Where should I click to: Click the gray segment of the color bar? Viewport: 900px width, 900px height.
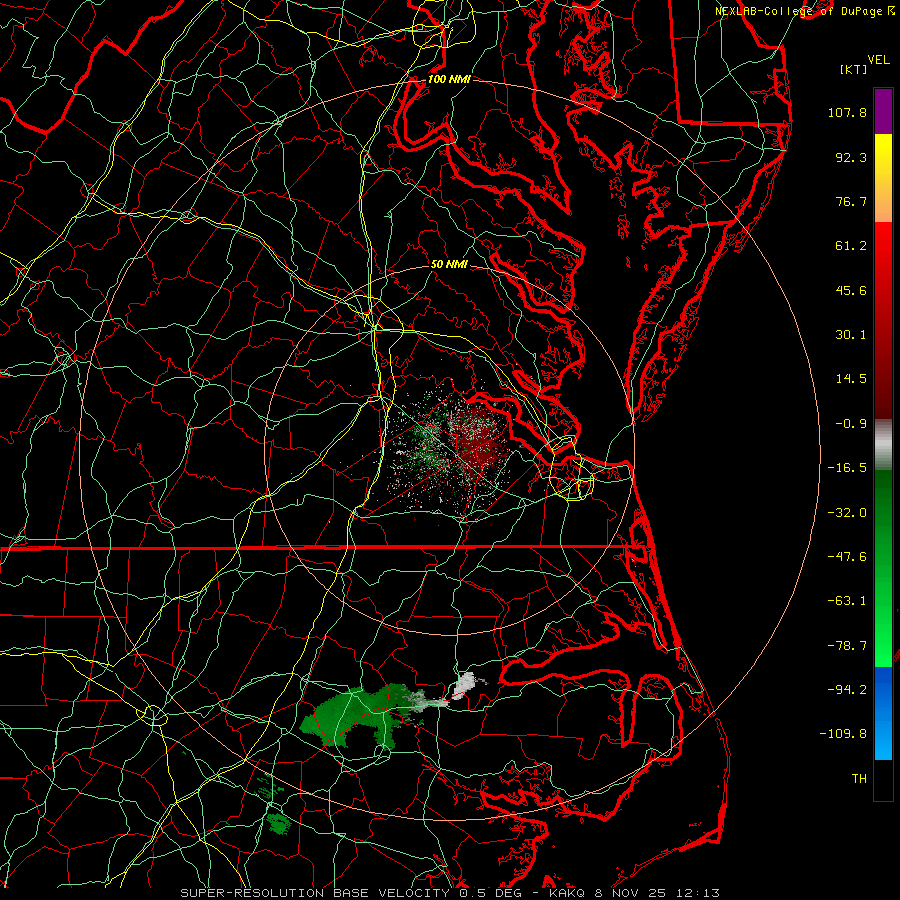[x=883, y=444]
